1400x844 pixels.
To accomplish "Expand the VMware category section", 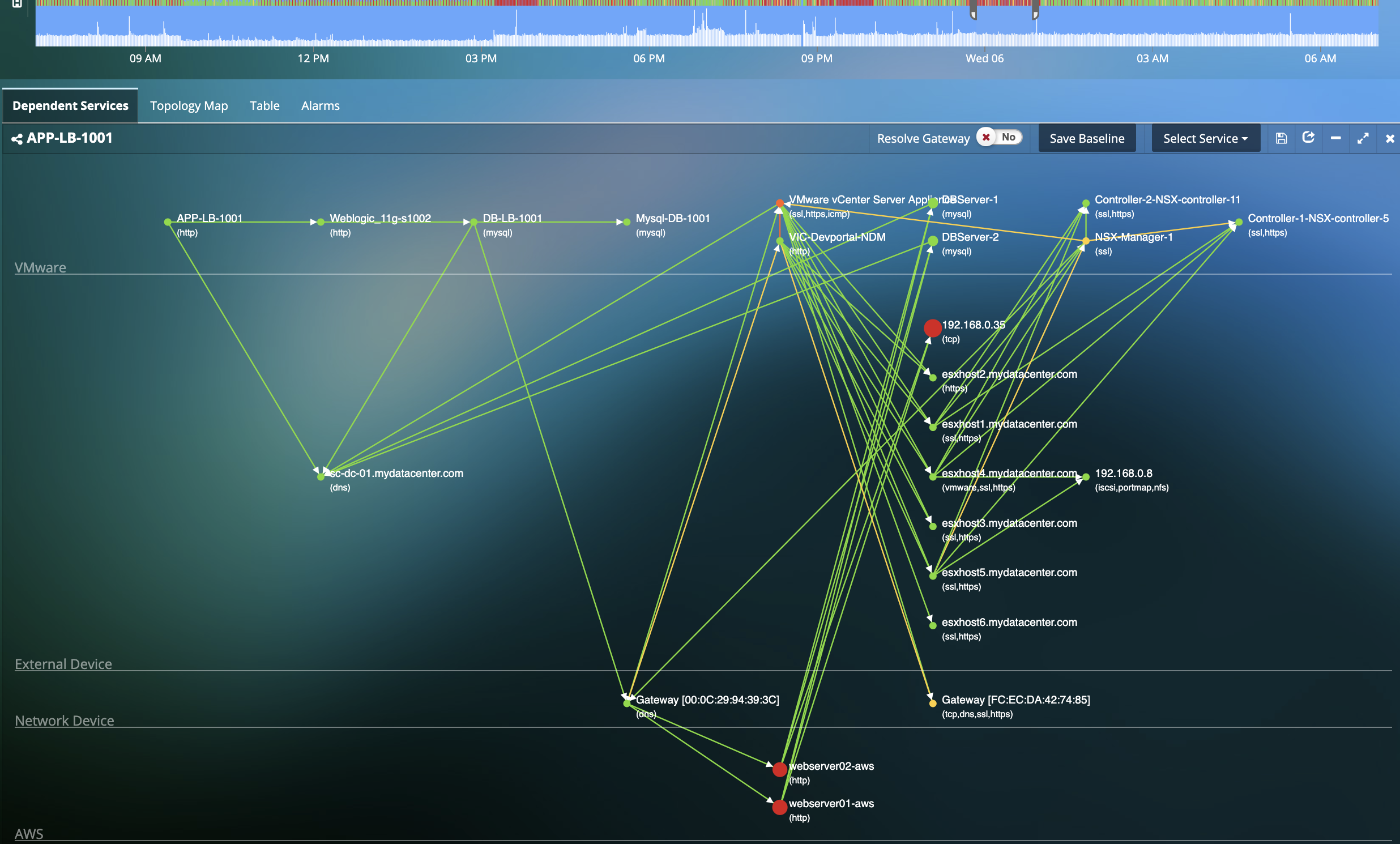I will [x=40, y=267].
